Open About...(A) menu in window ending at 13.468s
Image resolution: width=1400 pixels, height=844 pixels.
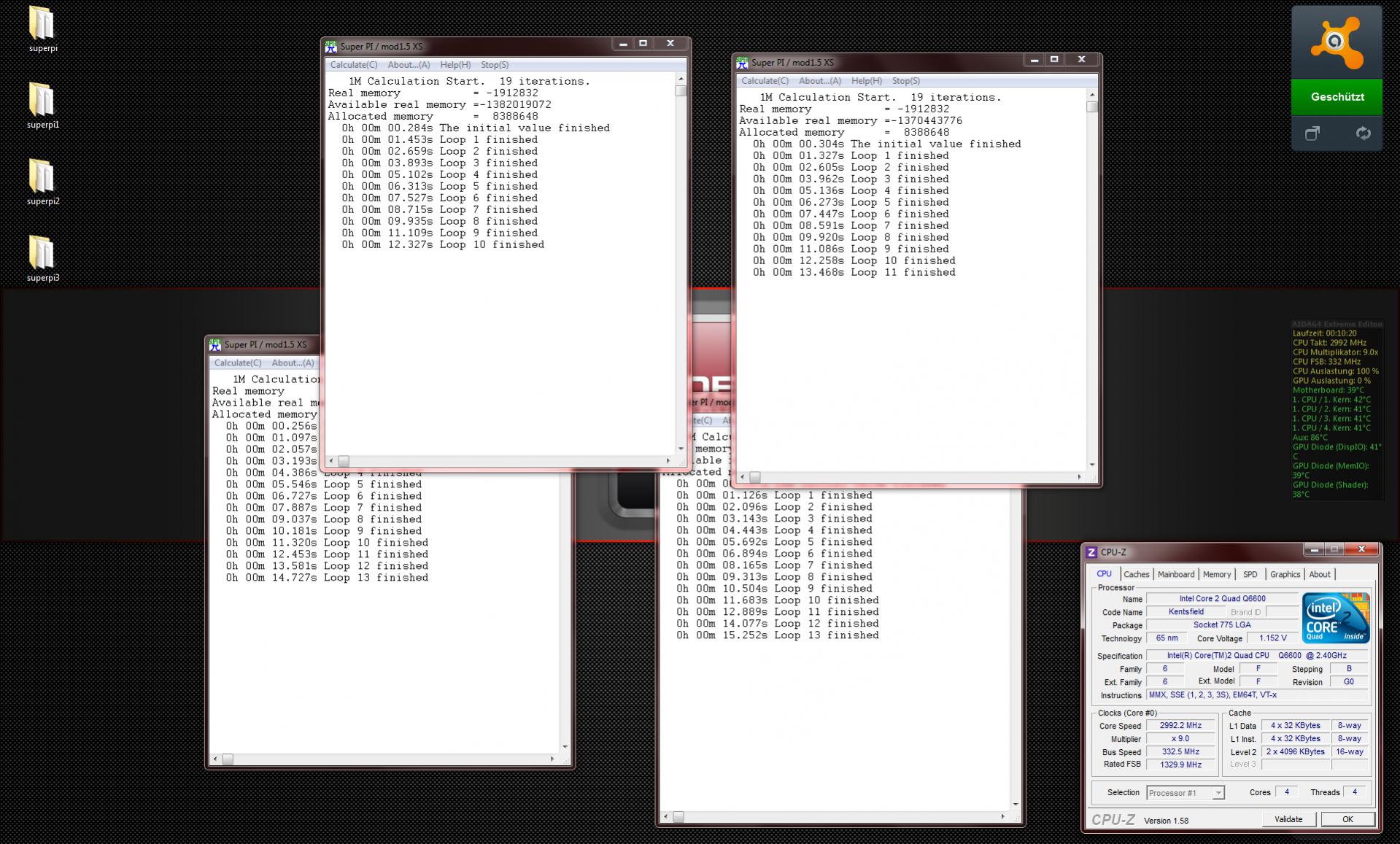pos(820,81)
